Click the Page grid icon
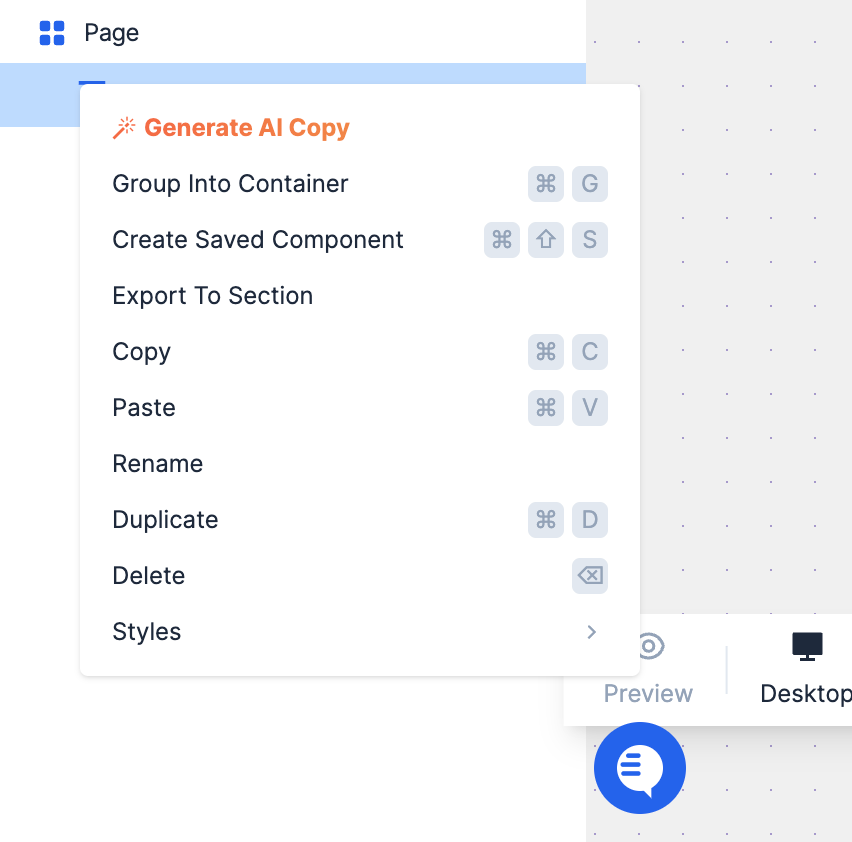The width and height of the screenshot is (852, 842). click(51, 33)
